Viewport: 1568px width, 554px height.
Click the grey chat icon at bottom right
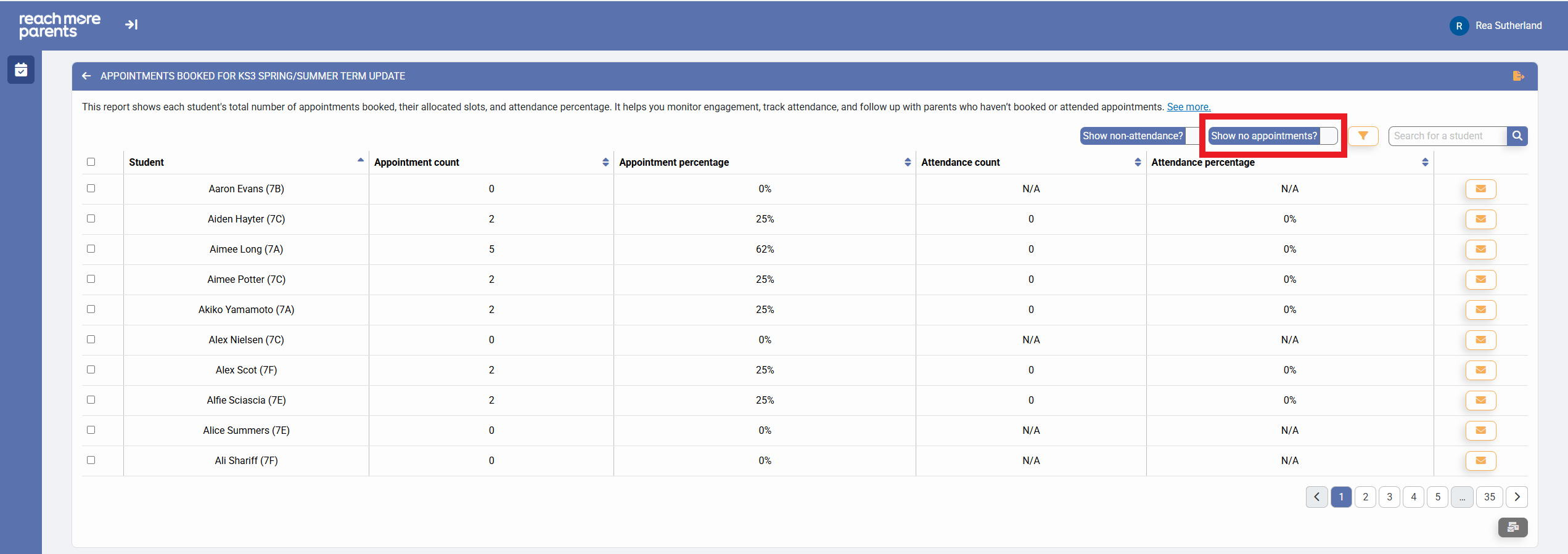coord(1513,527)
